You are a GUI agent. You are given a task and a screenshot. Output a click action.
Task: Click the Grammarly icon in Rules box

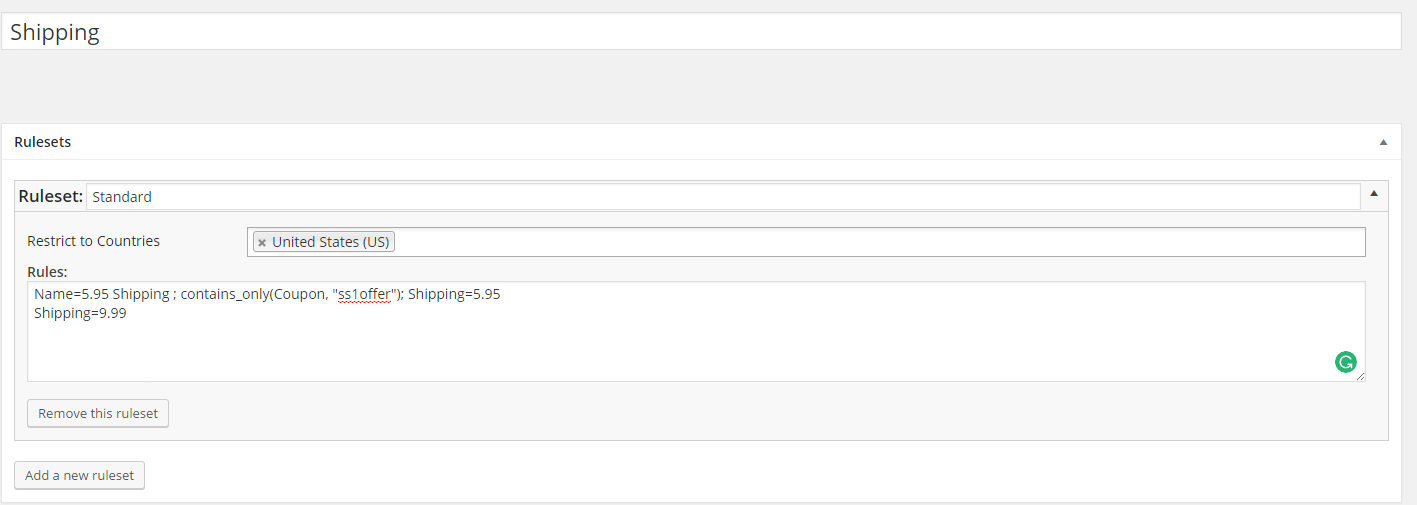1346,362
